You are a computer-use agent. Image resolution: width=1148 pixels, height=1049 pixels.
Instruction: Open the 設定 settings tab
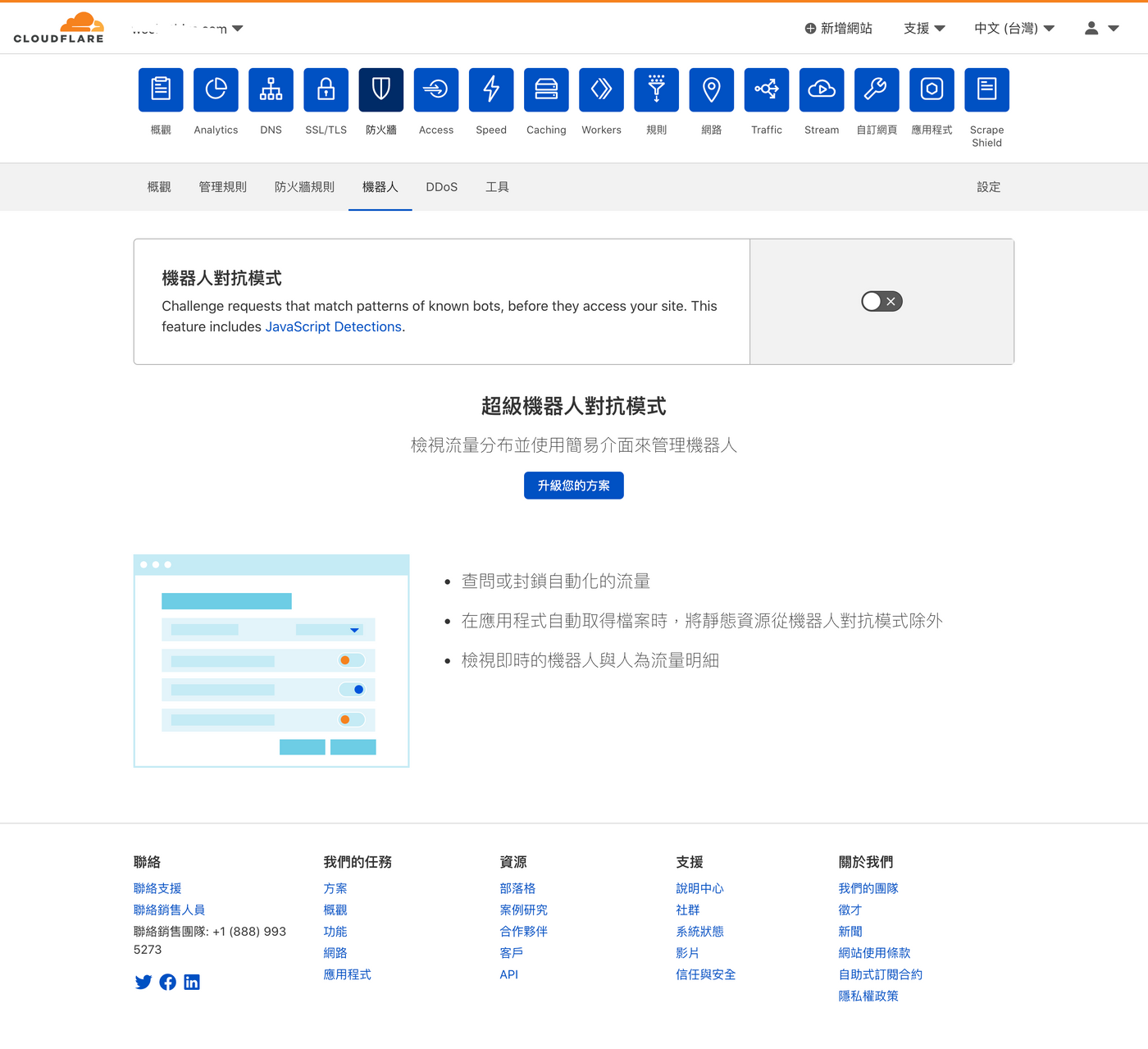pyautogui.click(x=989, y=187)
